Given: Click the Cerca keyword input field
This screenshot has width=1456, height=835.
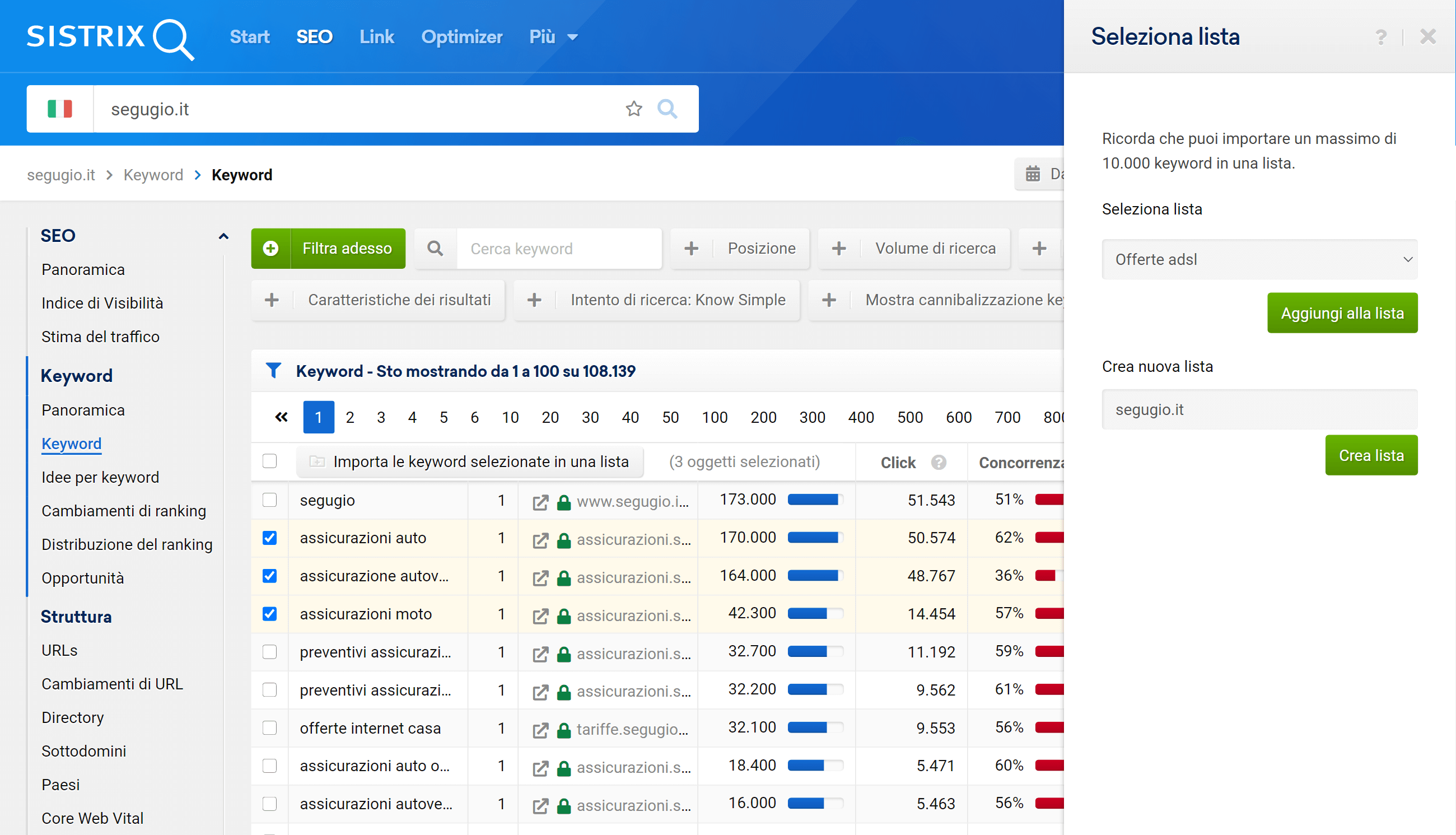Looking at the screenshot, I should (559, 248).
